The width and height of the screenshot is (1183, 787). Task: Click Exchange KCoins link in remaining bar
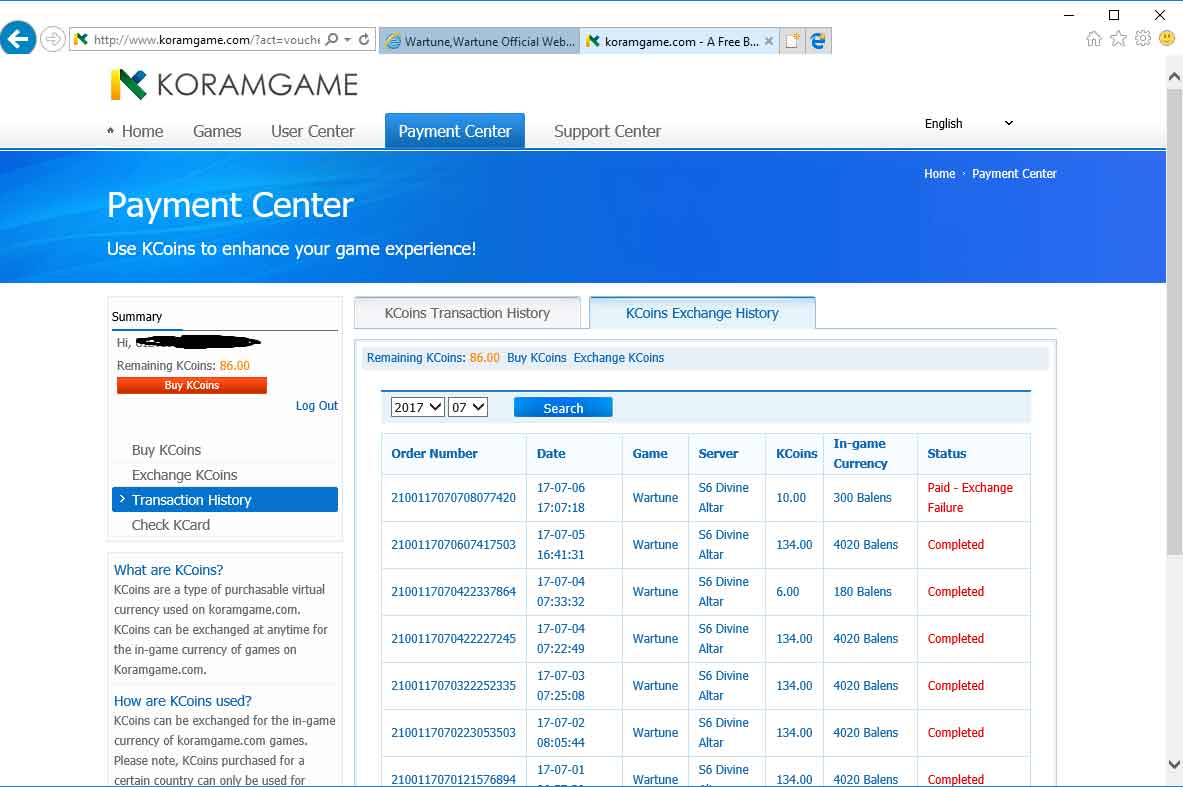619,358
